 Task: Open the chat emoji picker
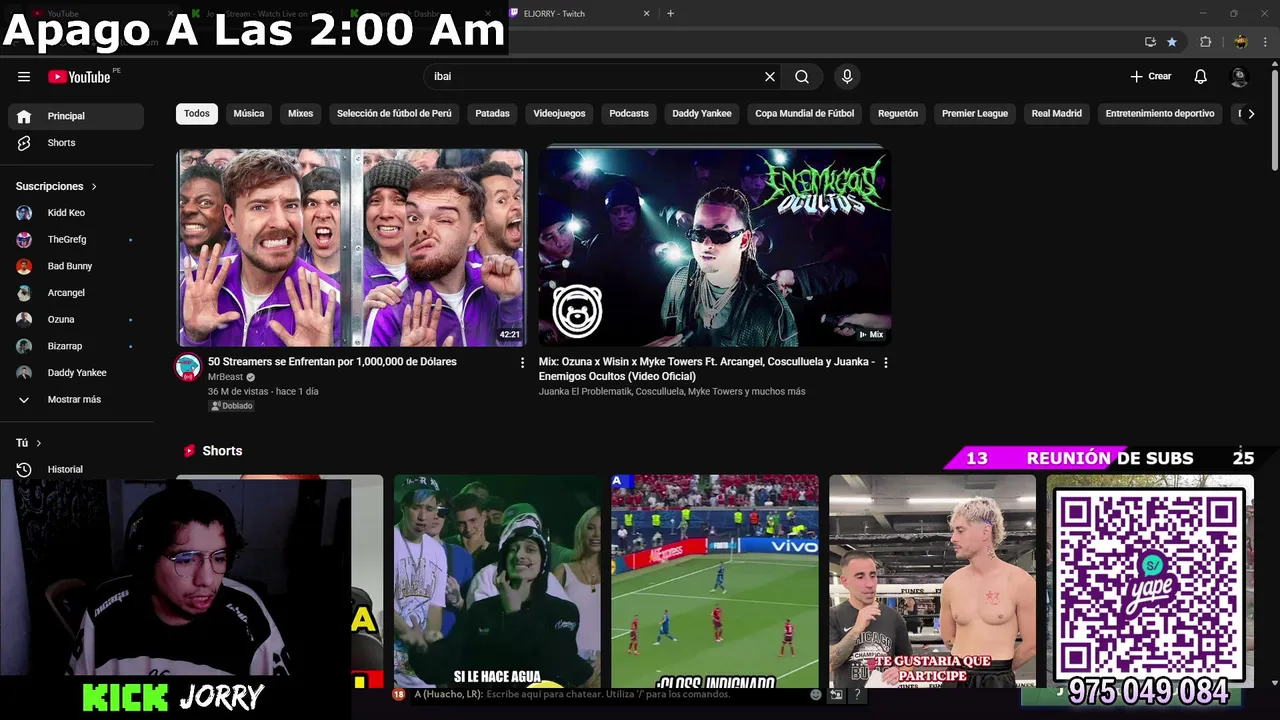pyautogui.click(x=816, y=694)
